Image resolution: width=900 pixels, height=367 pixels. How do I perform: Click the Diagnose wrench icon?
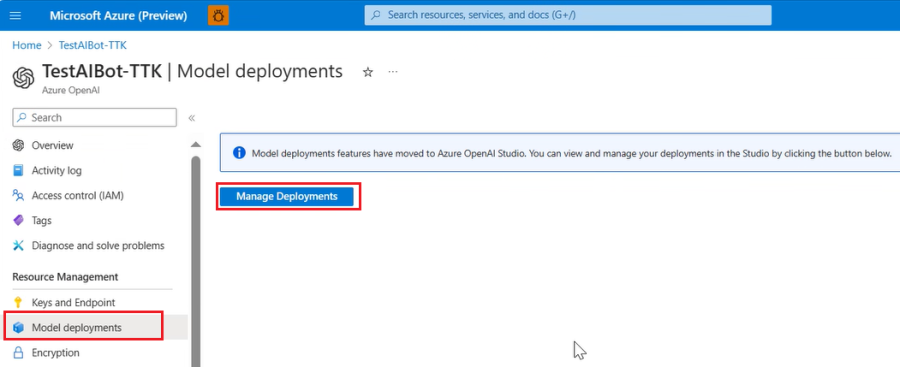[x=18, y=245]
